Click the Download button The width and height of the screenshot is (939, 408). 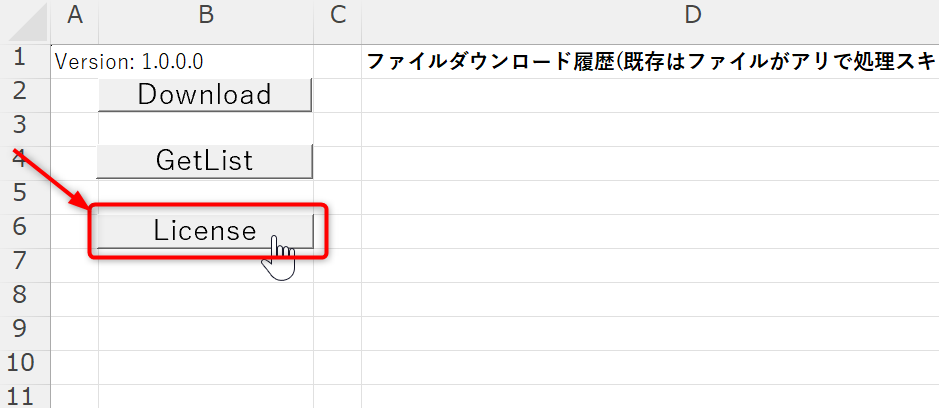pyautogui.click(x=205, y=95)
